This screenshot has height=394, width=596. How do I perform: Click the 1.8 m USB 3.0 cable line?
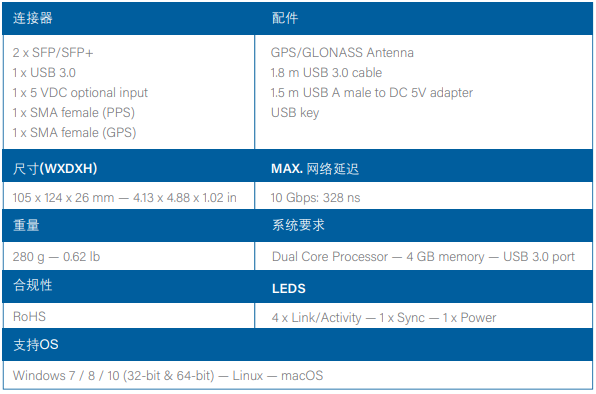(x=326, y=73)
